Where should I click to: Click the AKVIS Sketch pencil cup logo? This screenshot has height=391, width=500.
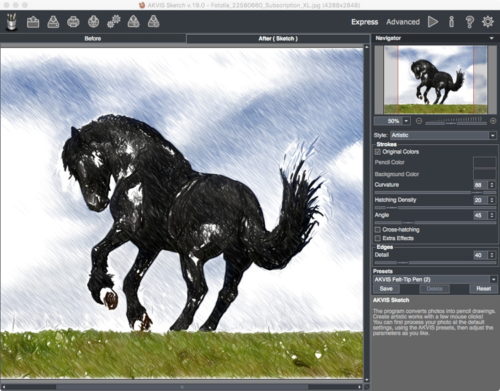pos(12,22)
